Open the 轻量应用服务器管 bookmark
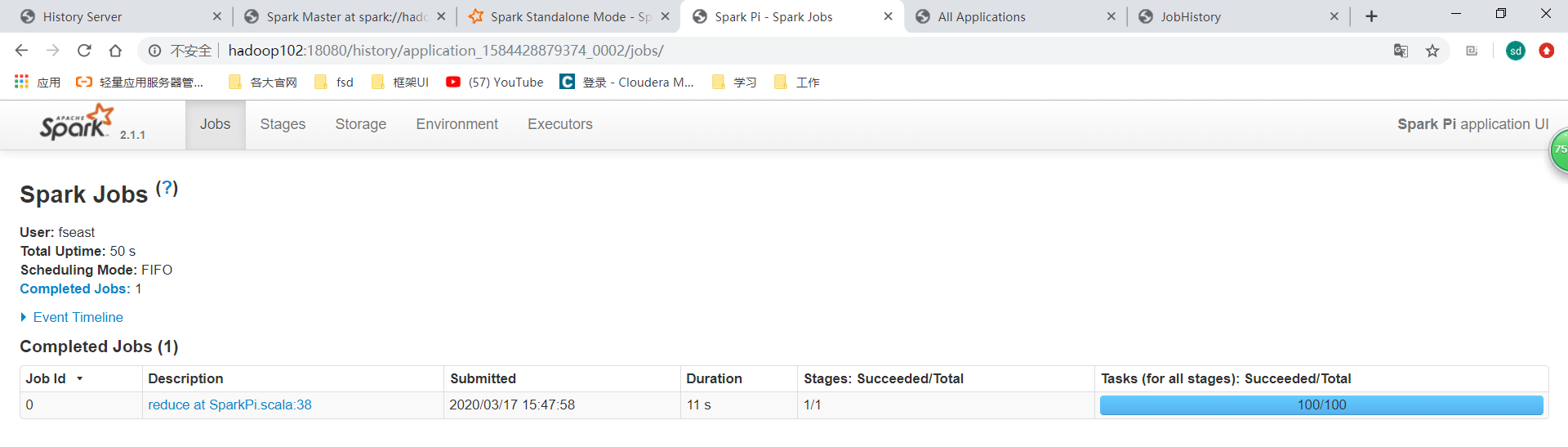1568x447 pixels. click(x=139, y=82)
